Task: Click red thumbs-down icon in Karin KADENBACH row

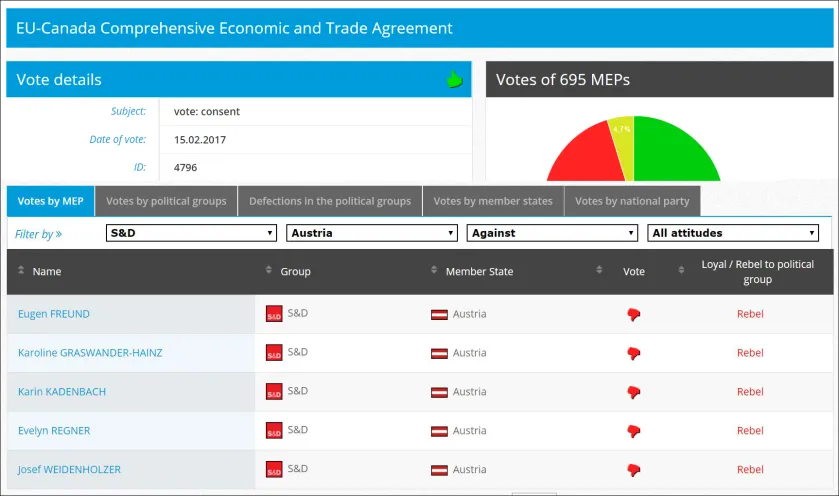Action: coord(634,392)
